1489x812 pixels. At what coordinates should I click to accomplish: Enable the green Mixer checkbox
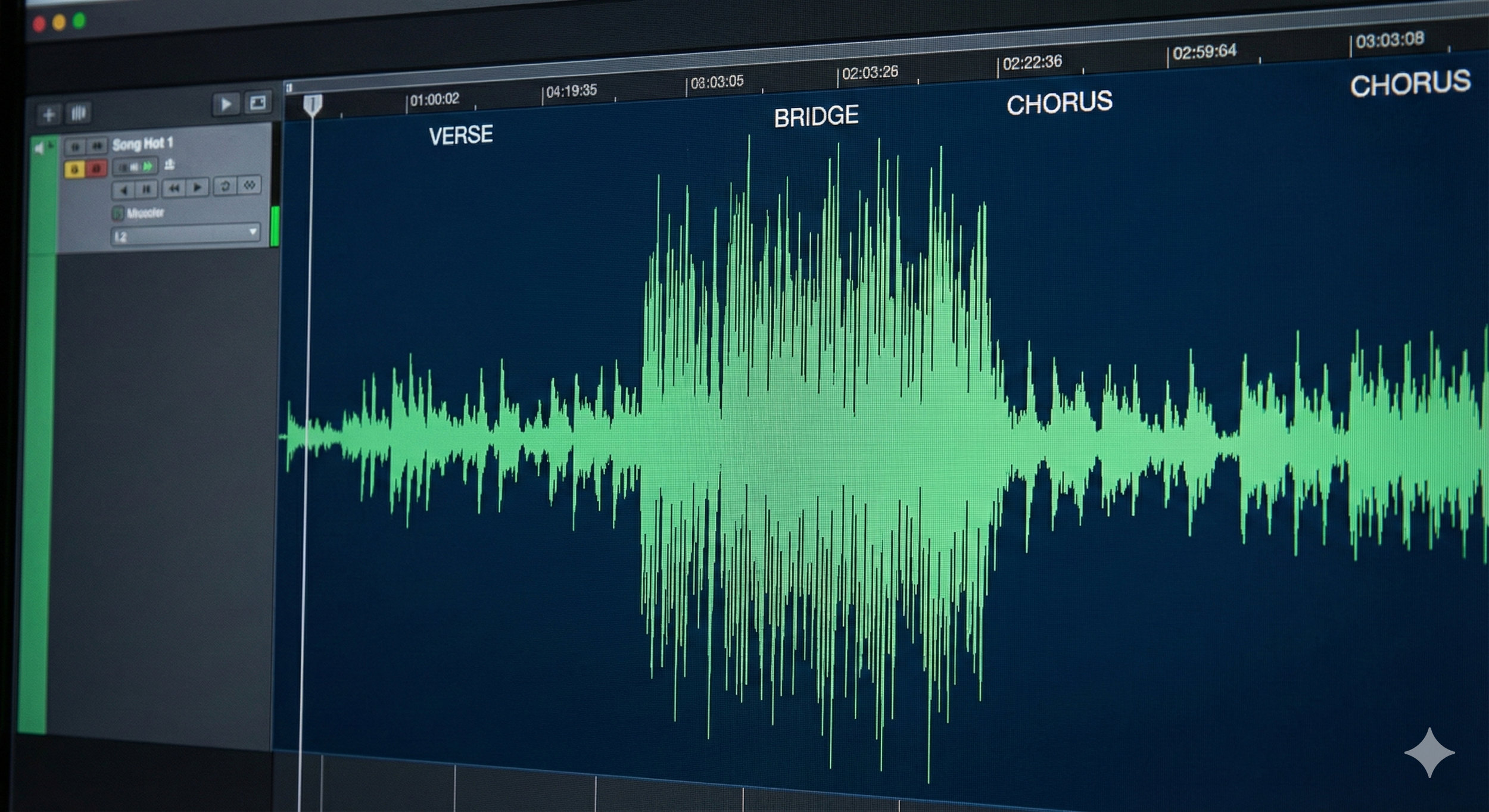coord(118,213)
